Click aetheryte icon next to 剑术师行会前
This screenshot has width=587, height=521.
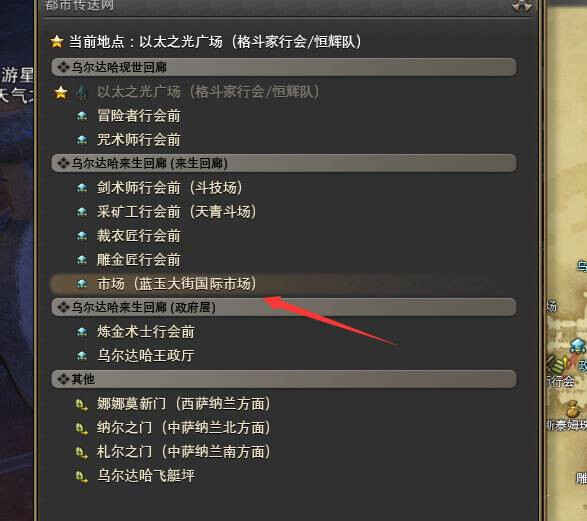tap(82, 188)
